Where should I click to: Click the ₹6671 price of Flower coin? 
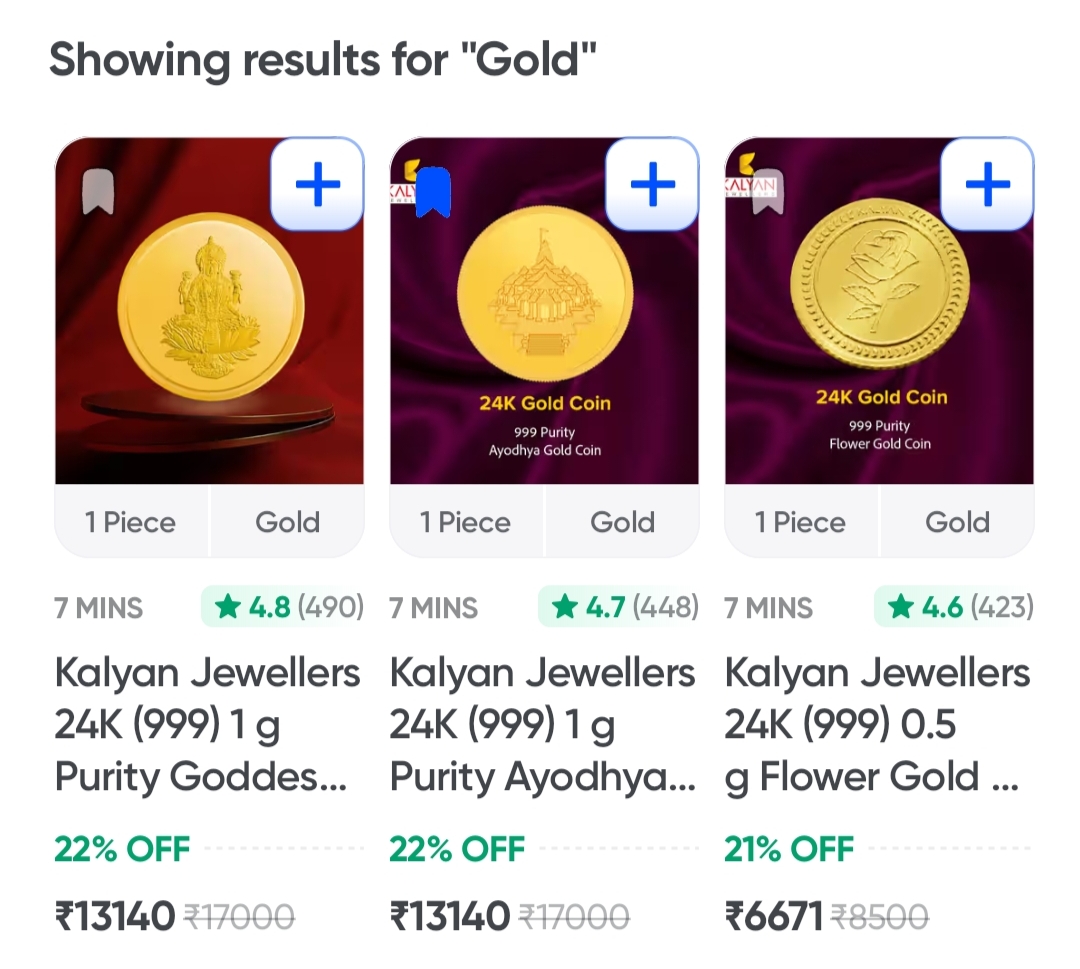(x=773, y=916)
